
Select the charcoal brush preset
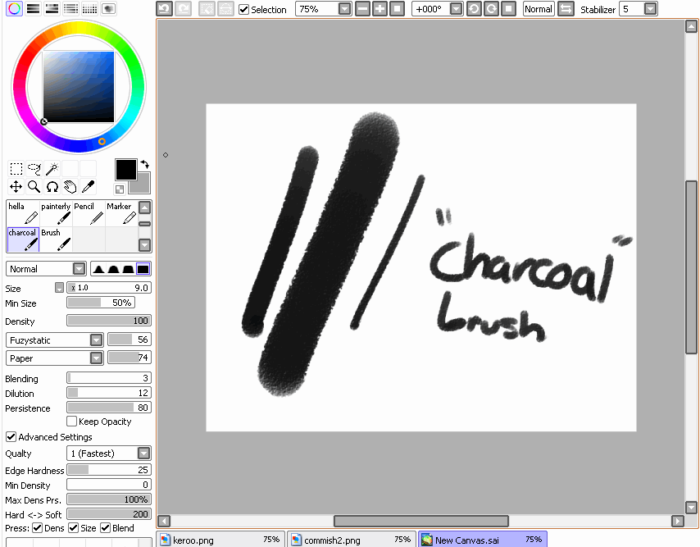(x=23, y=239)
